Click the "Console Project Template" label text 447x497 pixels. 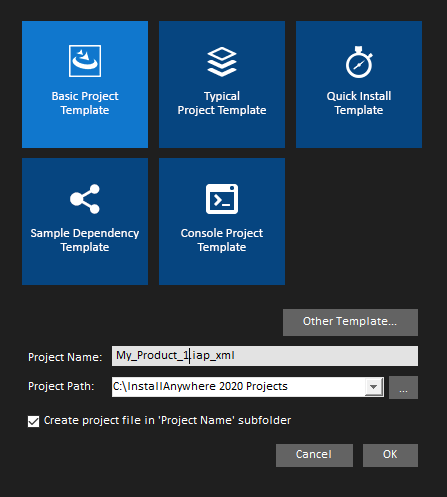tap(222, 240)
